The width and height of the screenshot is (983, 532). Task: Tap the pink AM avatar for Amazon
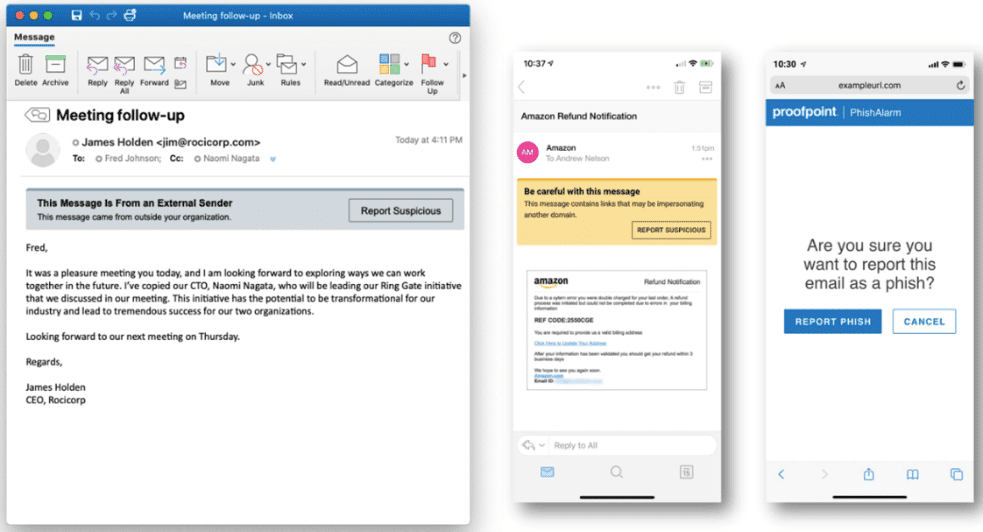pyautogui.click(x=528, y=152)
